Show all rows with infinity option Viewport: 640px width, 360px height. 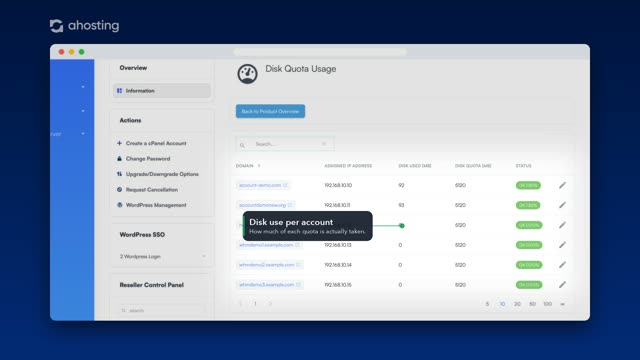pos(562,304)
